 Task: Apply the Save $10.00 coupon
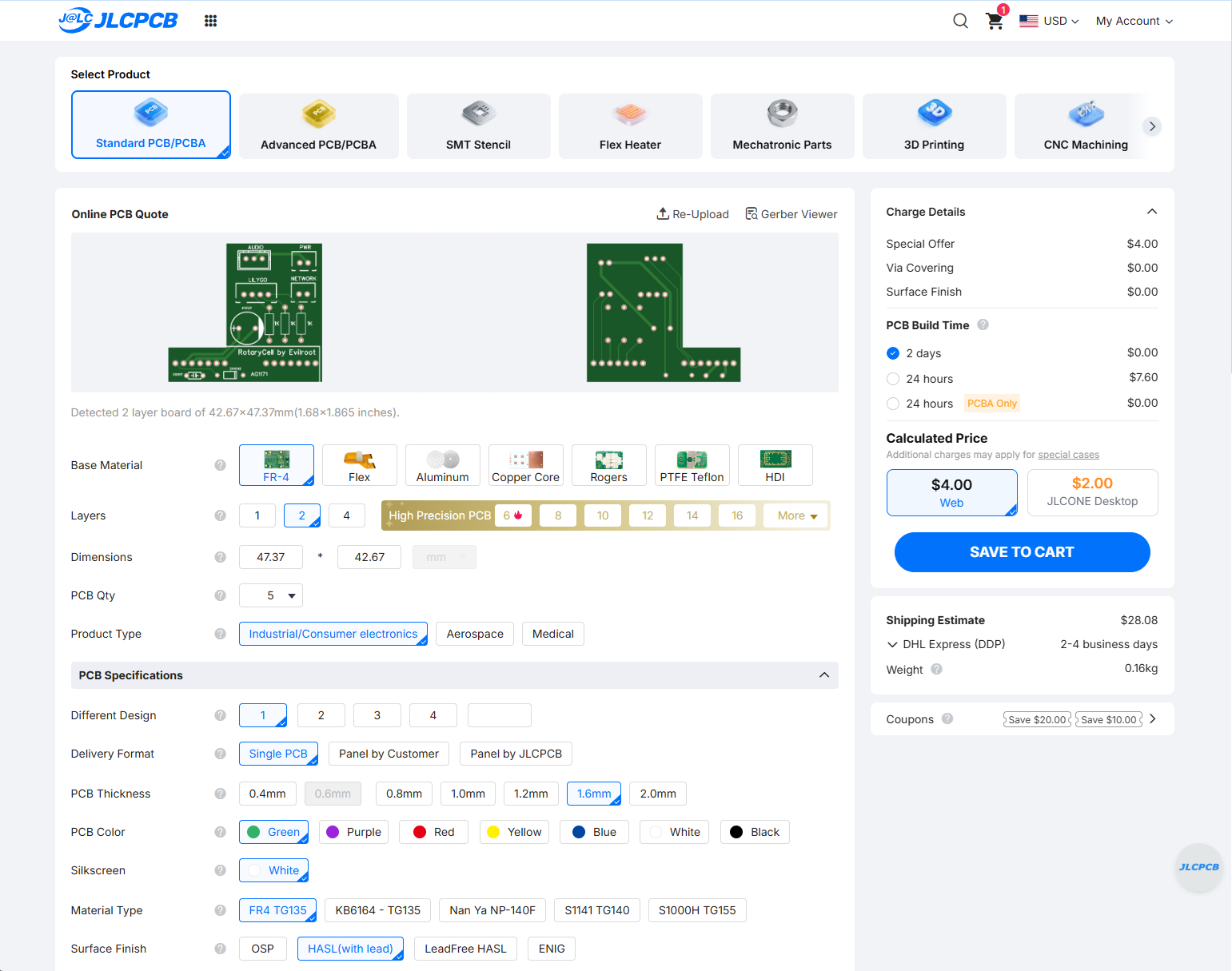coord(1109,719)
